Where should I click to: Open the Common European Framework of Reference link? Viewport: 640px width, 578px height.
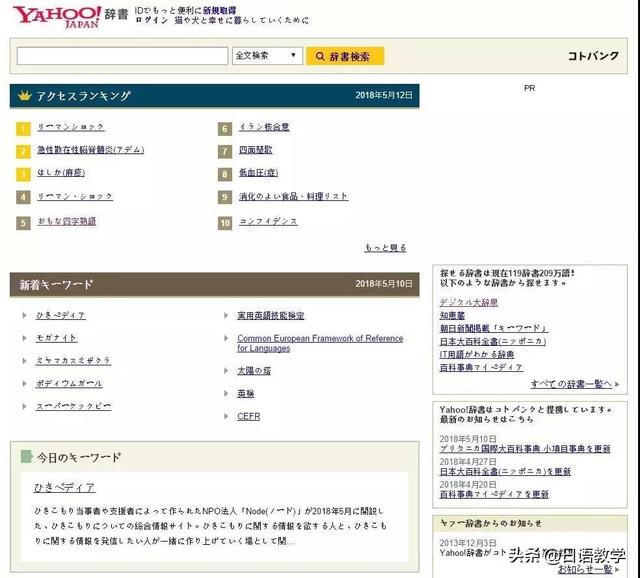coord(320,343)
